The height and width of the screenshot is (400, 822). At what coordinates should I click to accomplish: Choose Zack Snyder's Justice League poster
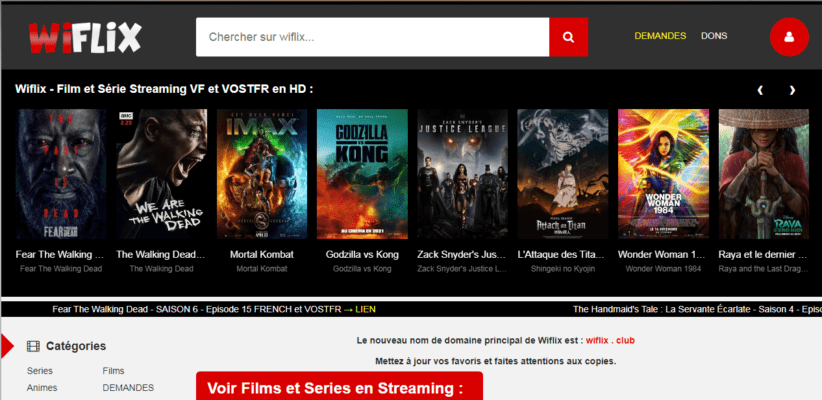[462, 173]
